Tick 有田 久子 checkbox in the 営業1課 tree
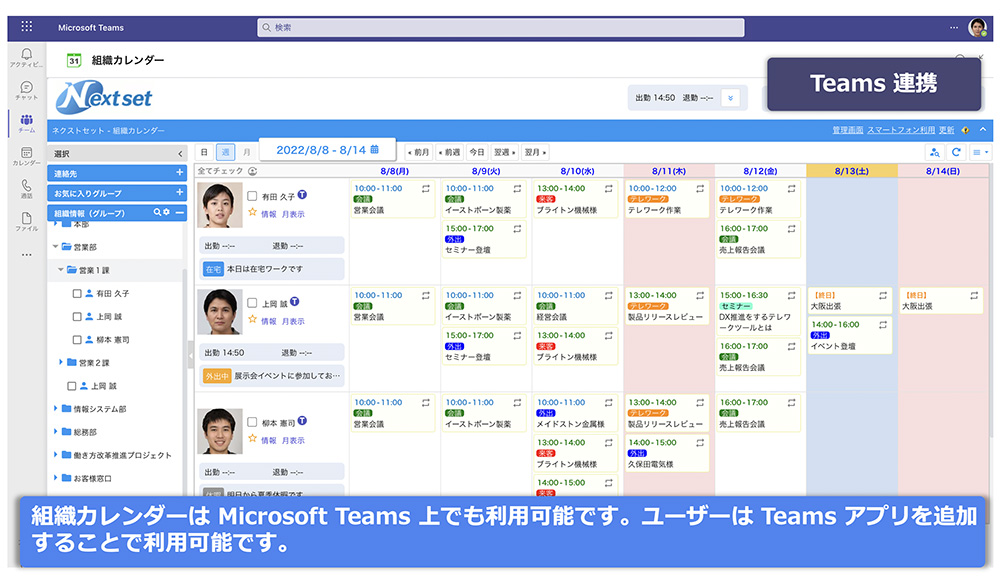 click(x=77, y=293)
